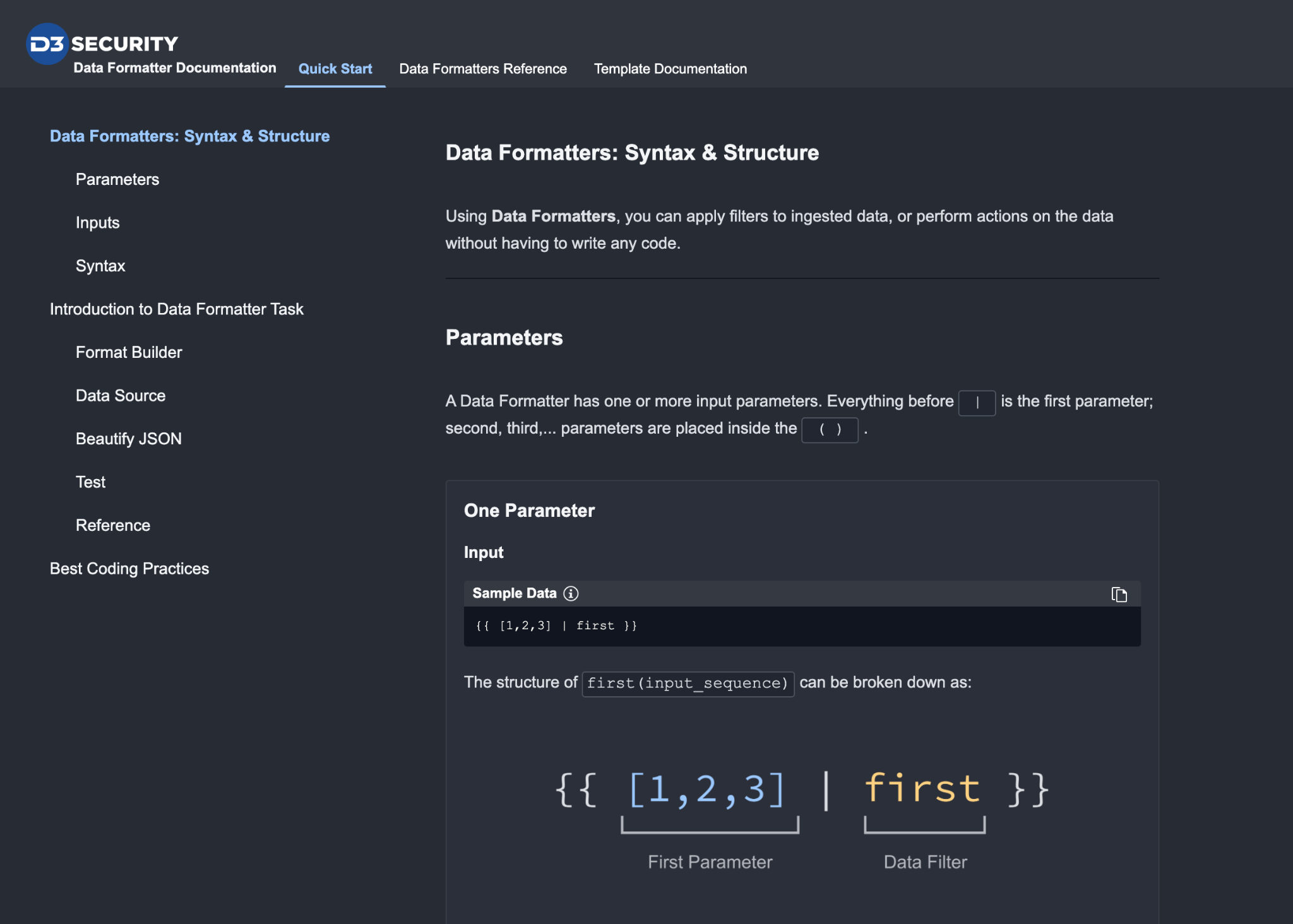
Task: Switch to Data Formatters Reference tab
Action: coord(482,69)
